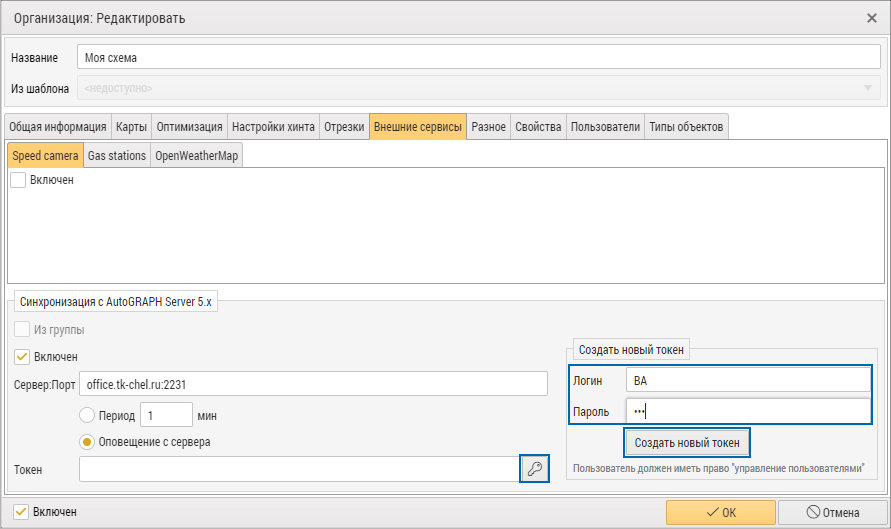The width and height of the screenshot is (891, 529).
Task: Close the Организация: Редактировать dialog
Action: click(x=872, y=18)
